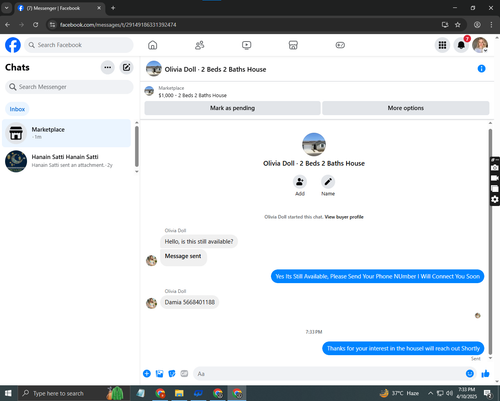Open the tab search dropdown arrow
Image resolution: width=500 pixels, height=401 pixels.
click(x=6, y=8)
